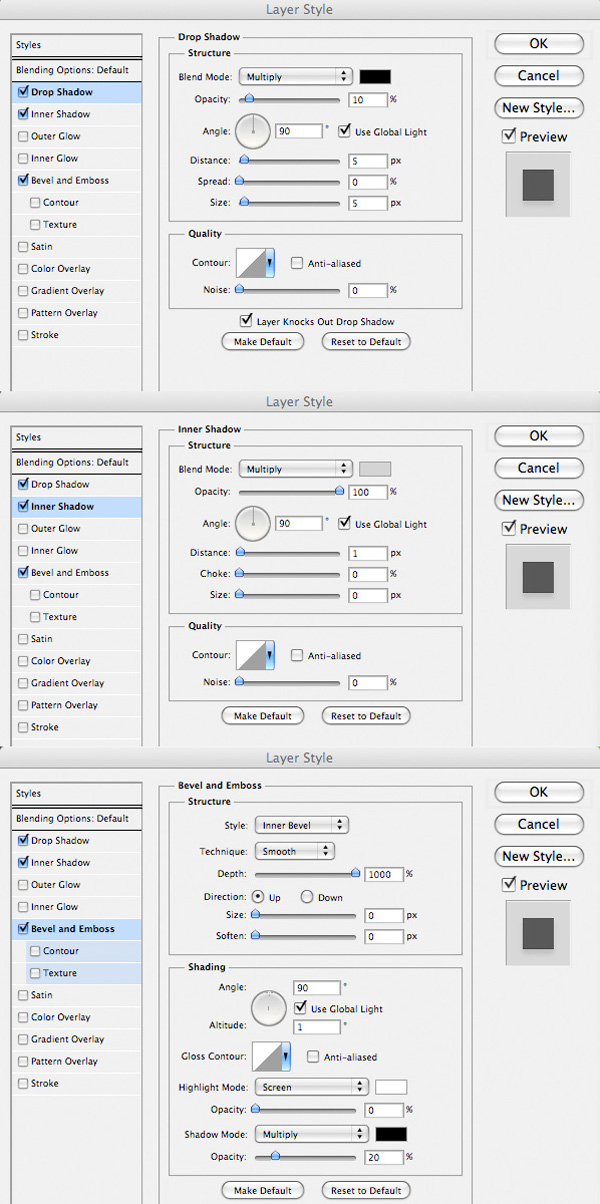The height and width of the screenshot is (1204, 600).
Task: Click New Style... in Bevel and Emboss dialog
Action: 538,856
